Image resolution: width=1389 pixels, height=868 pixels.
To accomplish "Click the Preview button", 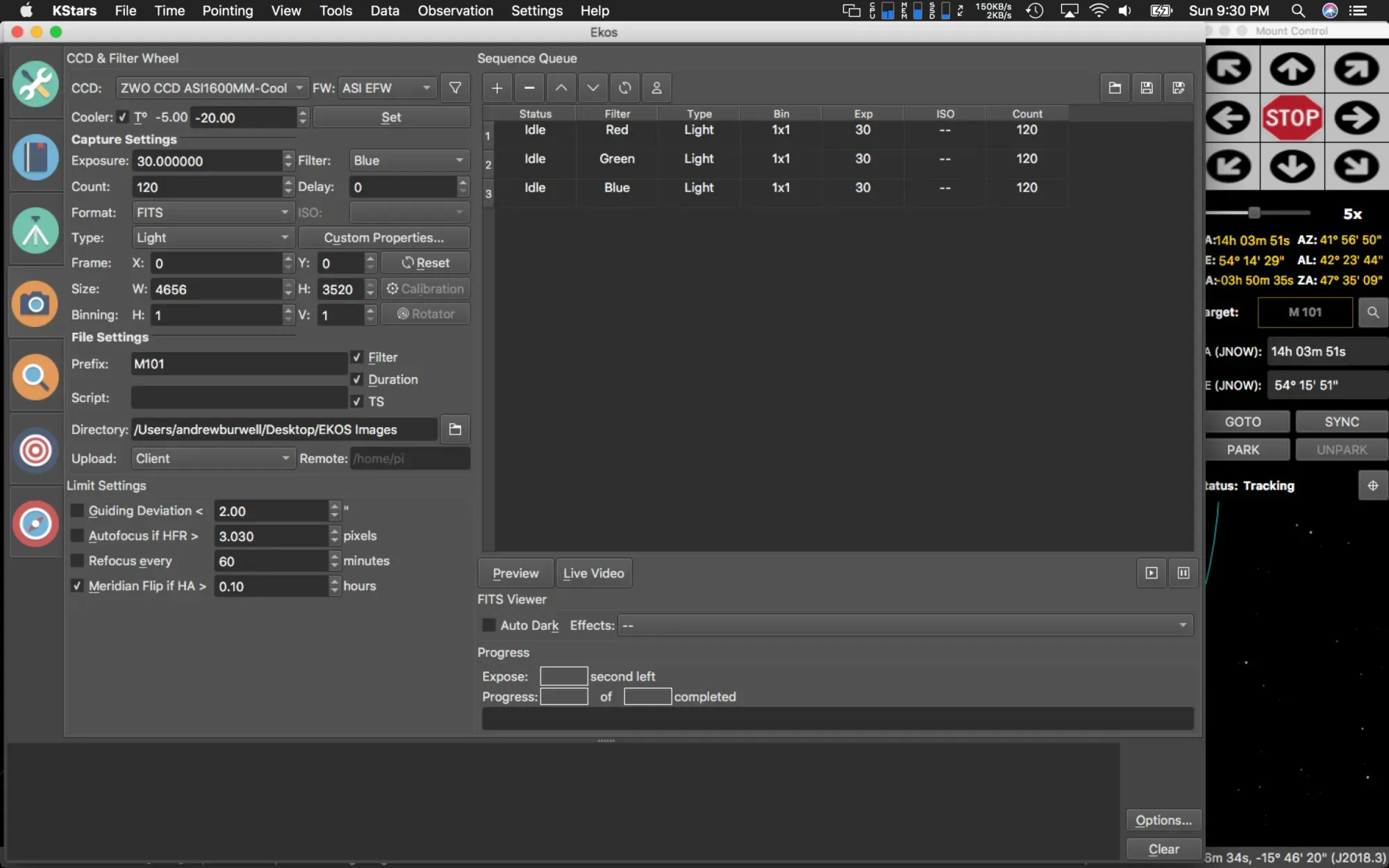I will pyautogui.click(x=515, y=574).
